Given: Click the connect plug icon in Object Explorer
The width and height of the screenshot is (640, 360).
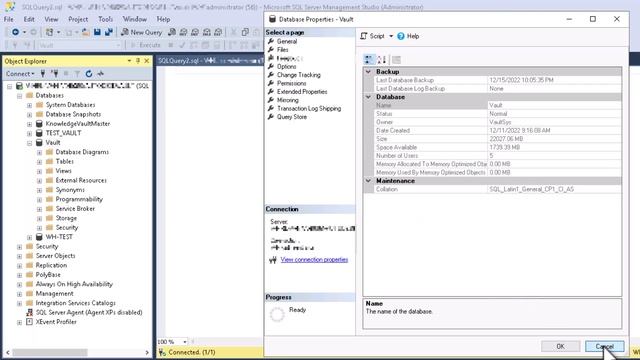Looking at the screenshot, I should tap(43, 73).
